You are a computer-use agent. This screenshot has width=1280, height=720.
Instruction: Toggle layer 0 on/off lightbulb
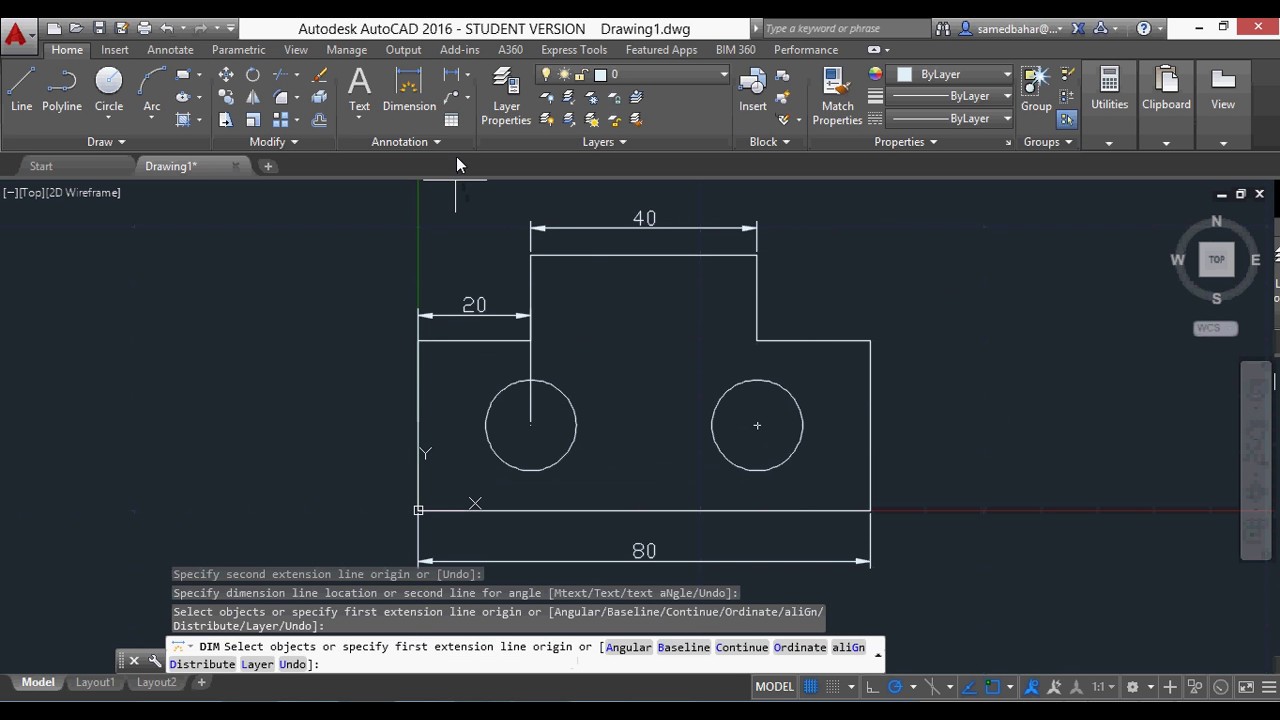(x=546, y=75)
